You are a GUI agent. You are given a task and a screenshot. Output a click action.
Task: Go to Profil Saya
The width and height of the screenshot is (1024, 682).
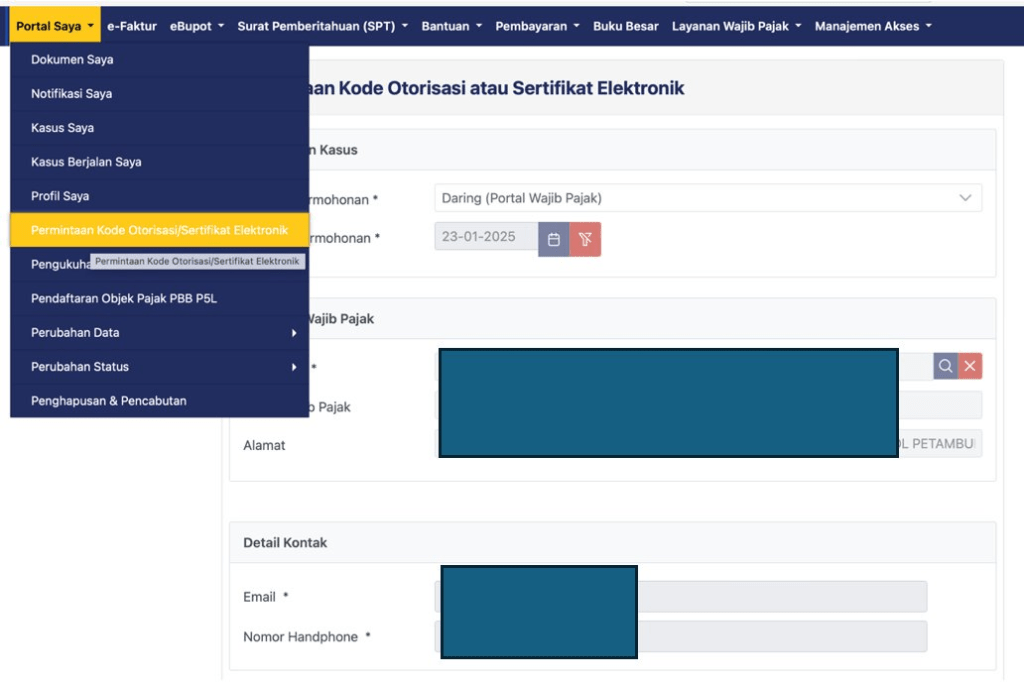[60, 196]
